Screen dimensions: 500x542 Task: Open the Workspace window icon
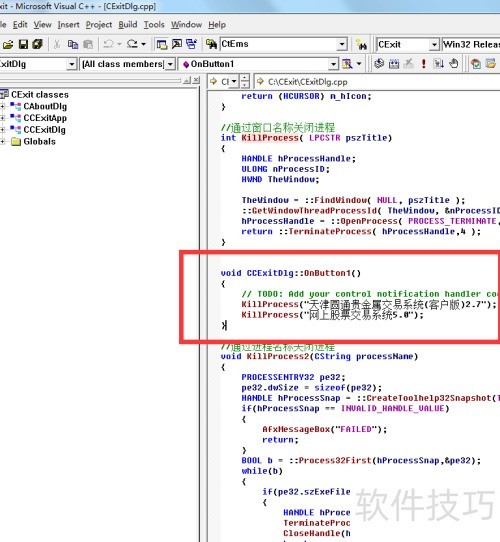click(161, 44)
